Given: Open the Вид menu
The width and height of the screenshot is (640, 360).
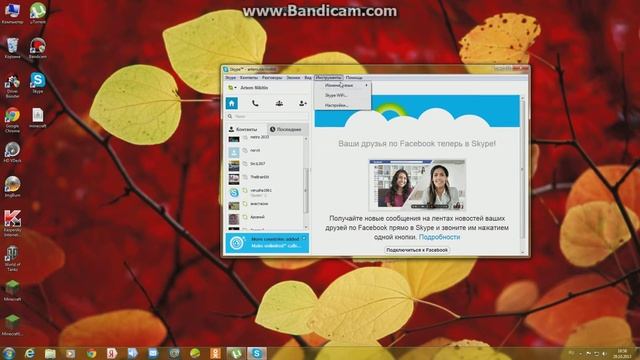Looking at the screenshot, I should coord(308,78).
